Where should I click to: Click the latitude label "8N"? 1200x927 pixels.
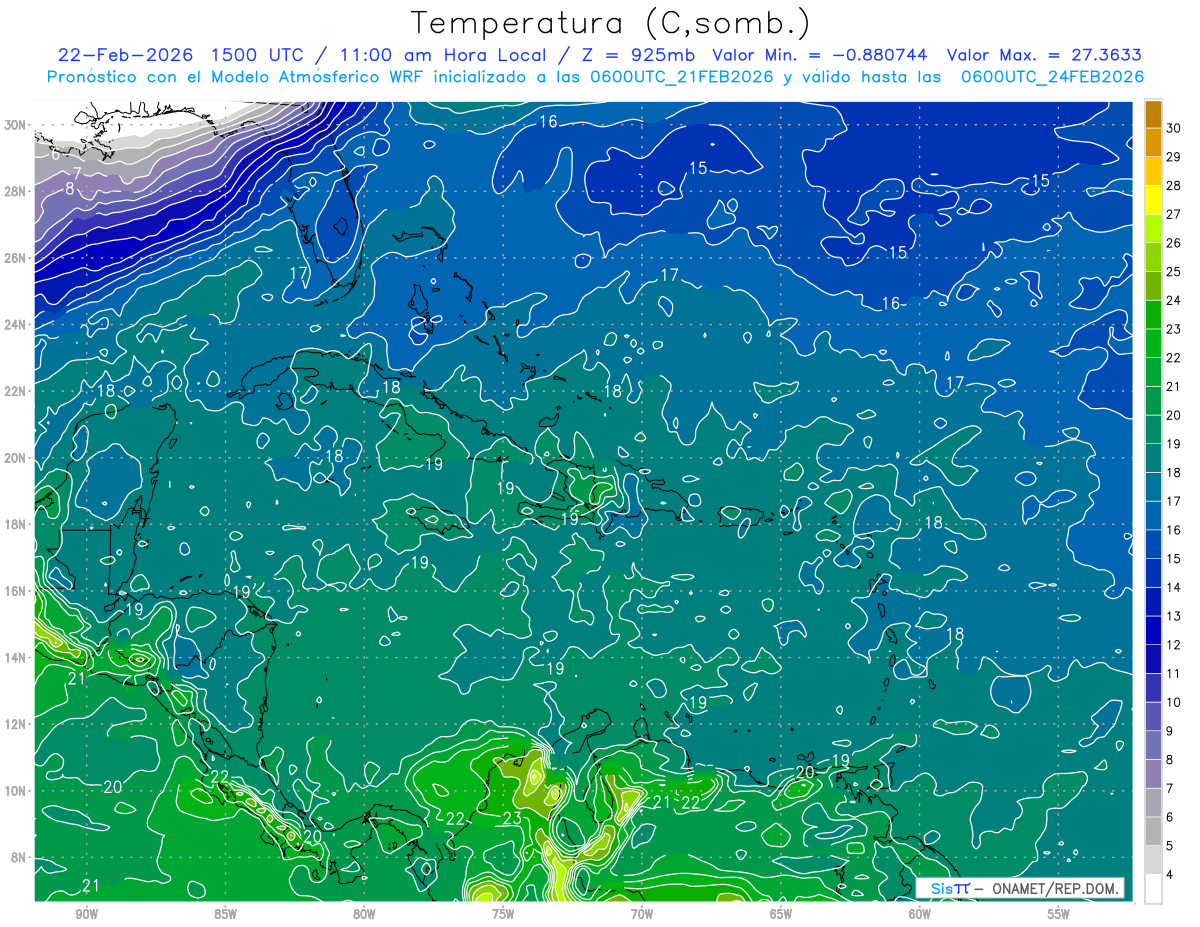[20, 857]
